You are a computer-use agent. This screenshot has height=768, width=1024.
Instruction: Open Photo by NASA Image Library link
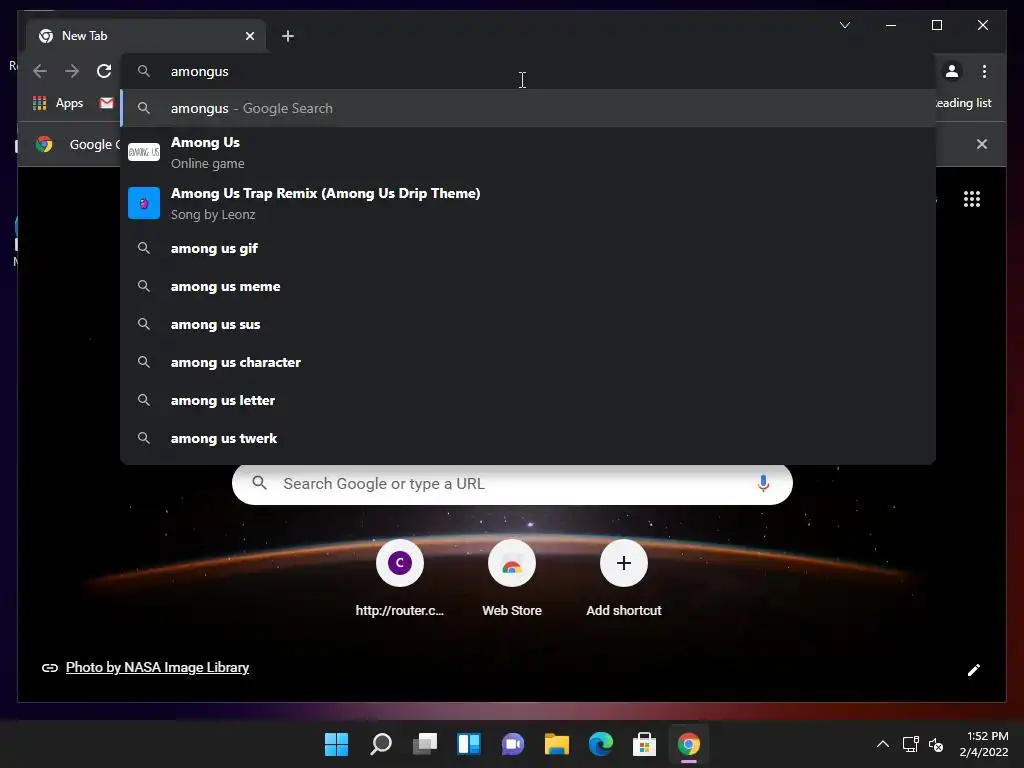[157, 667]
